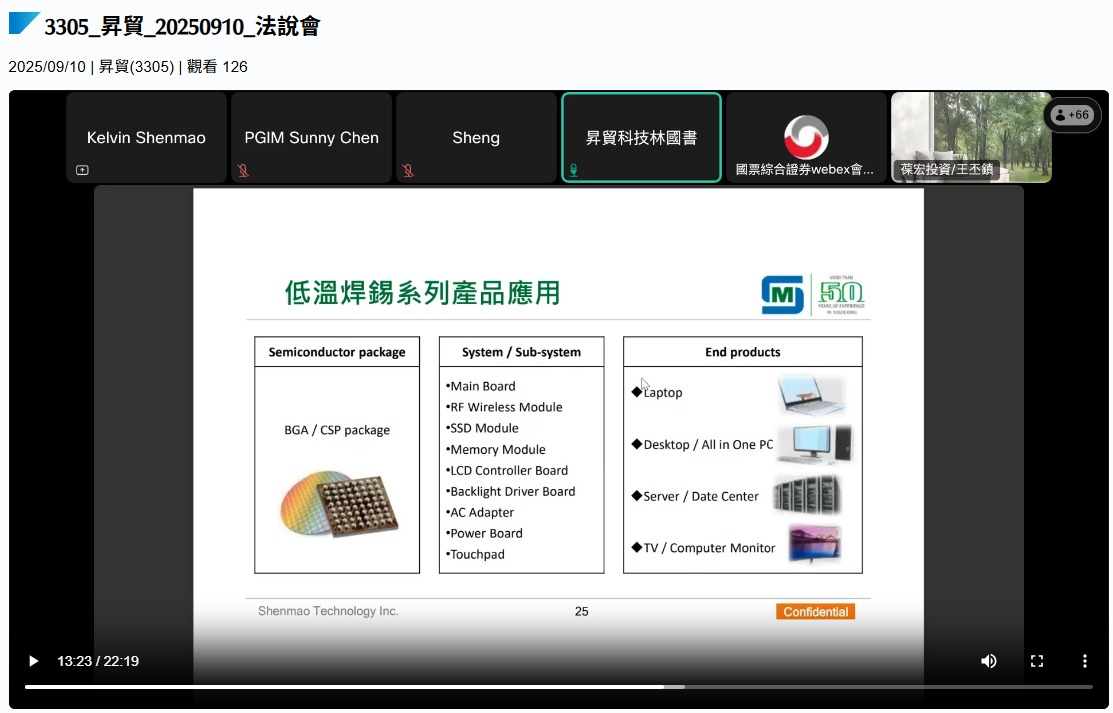Click the Shenmao SM logo on slide
This screenshot has height=713, width=1113.
[782, 294]
